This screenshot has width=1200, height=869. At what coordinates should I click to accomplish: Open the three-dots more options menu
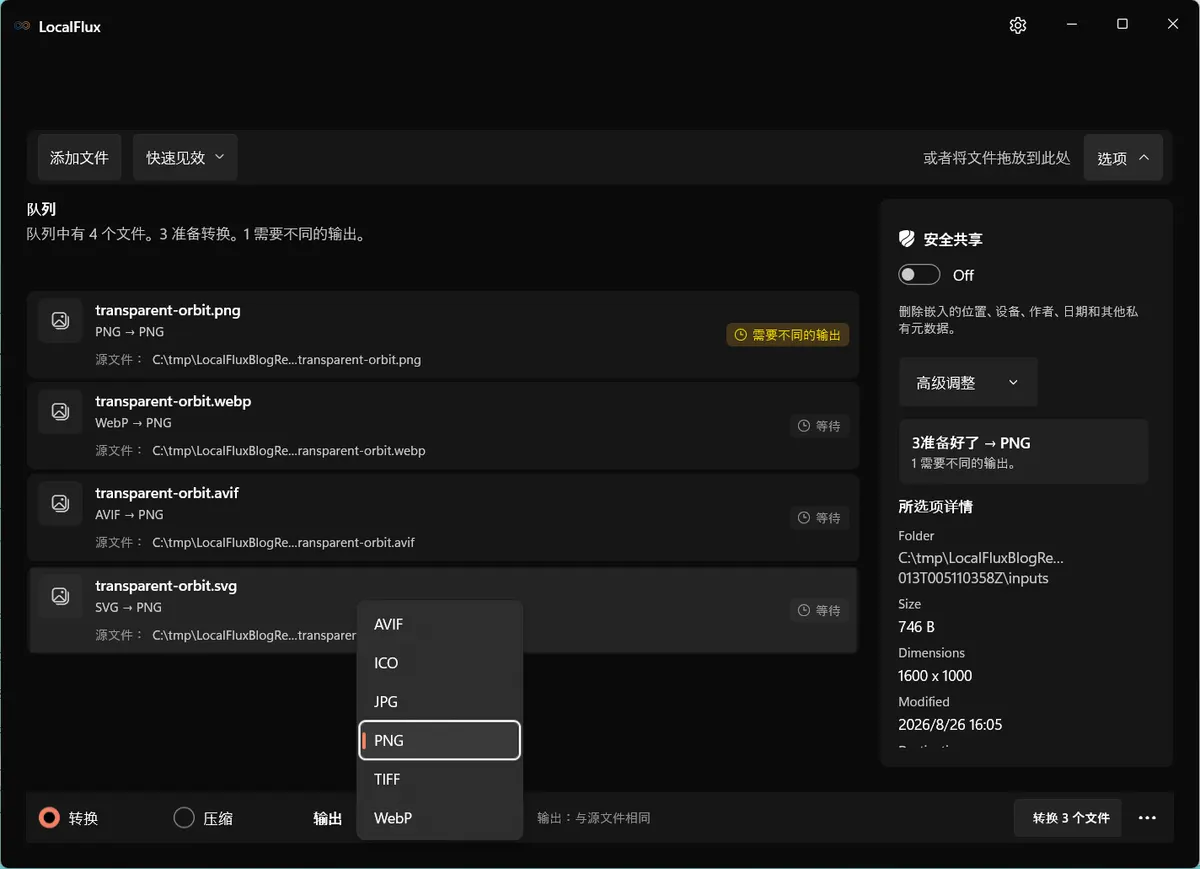point(1147,818)
